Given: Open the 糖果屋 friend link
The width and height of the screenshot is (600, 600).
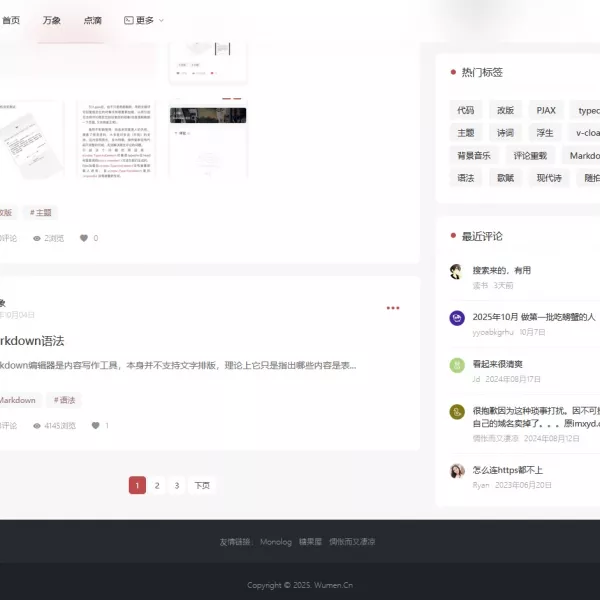Looking at the screenshot, I should 310,542.
